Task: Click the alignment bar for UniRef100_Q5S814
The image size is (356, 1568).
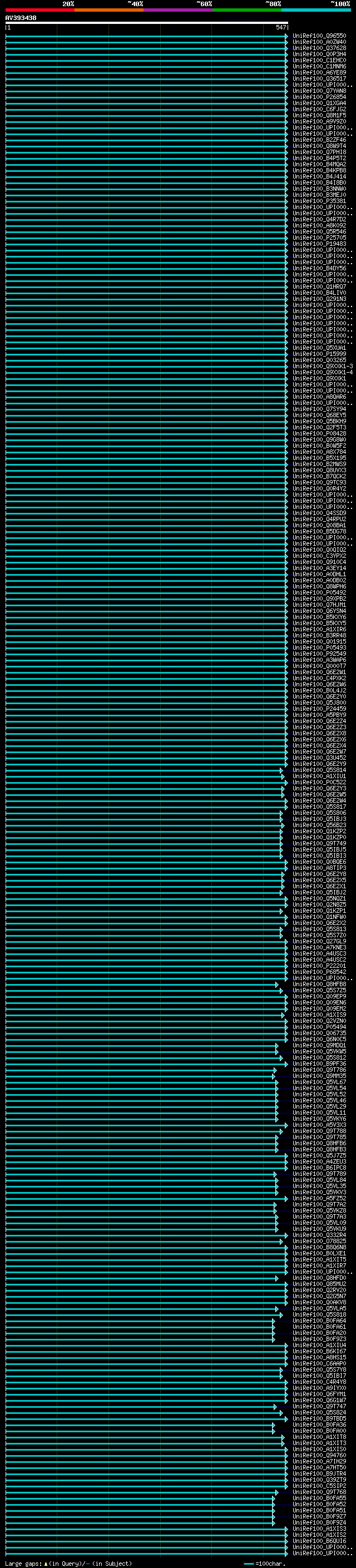Action: point(144,770)
